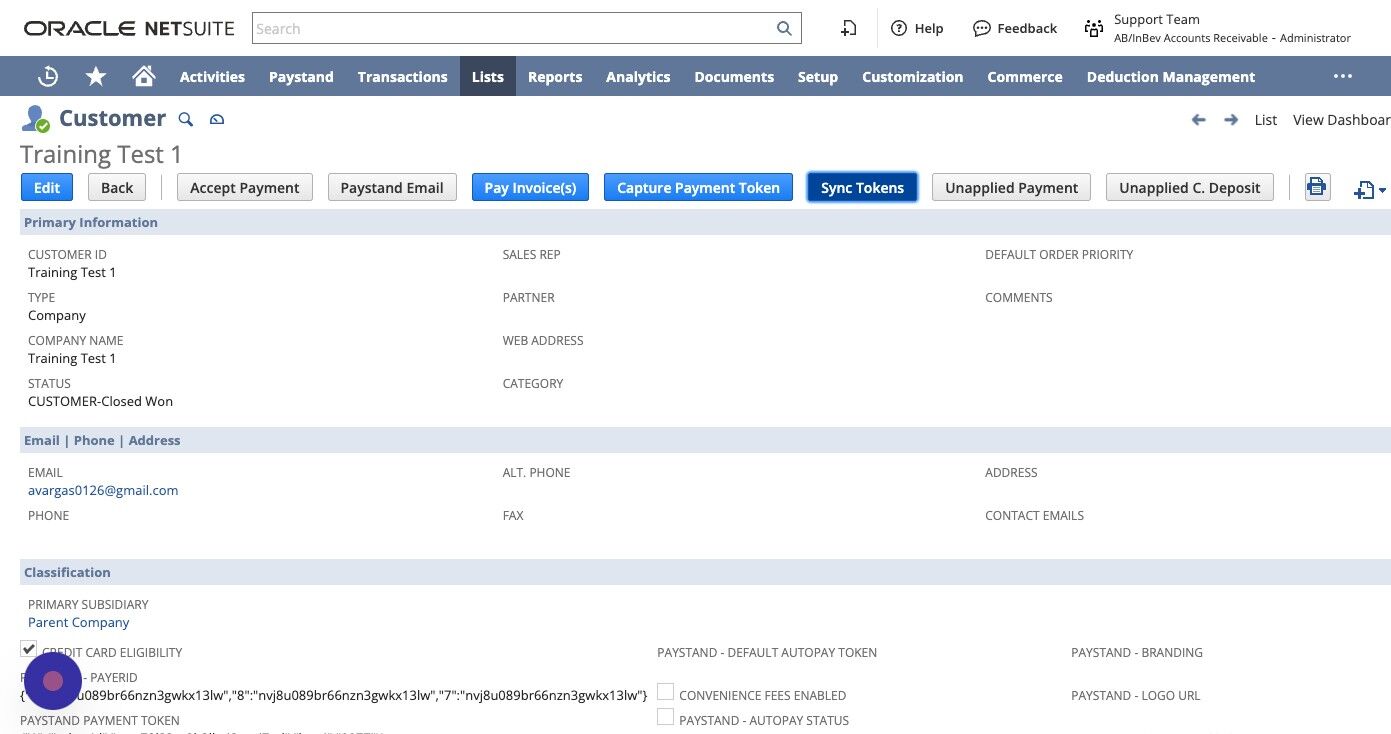Open the avargas0126@gmail.com email link
Screen dimensions: 1391x734
coord(103,490)
